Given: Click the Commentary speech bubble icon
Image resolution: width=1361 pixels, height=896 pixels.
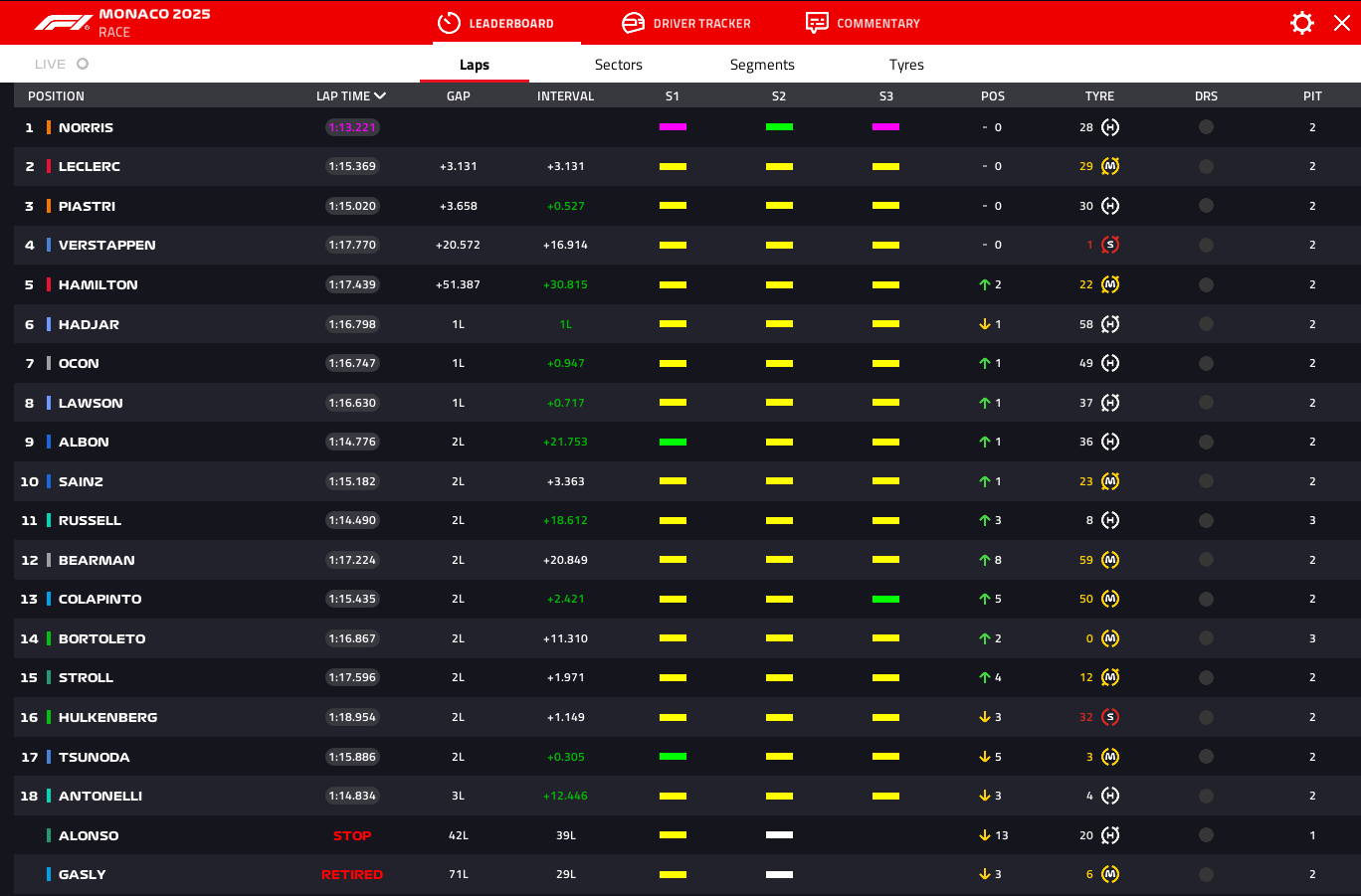Looking at the screenshot, I should [x=817, y=23].
